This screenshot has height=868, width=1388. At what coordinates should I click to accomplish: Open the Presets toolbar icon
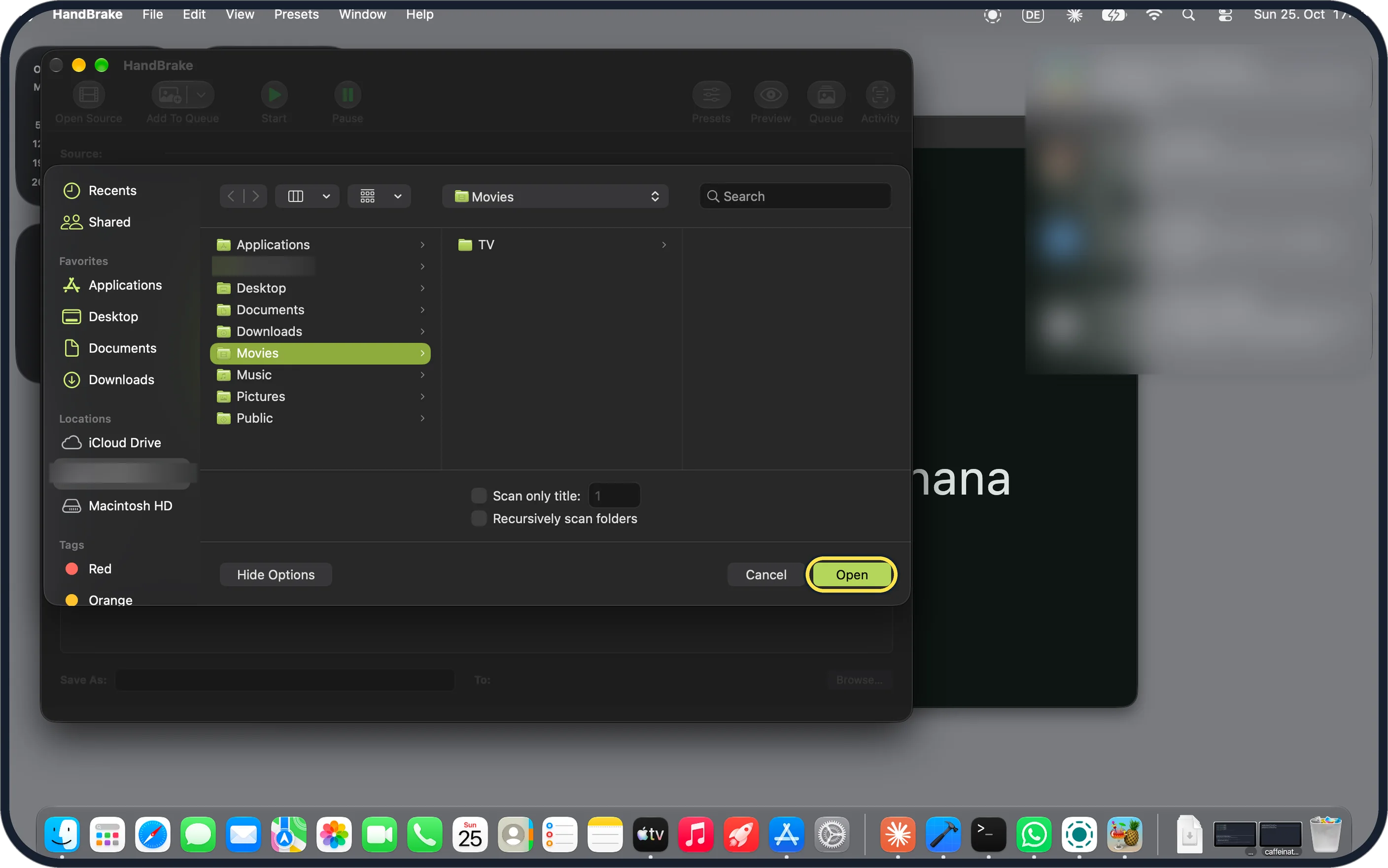click(711, 95)
